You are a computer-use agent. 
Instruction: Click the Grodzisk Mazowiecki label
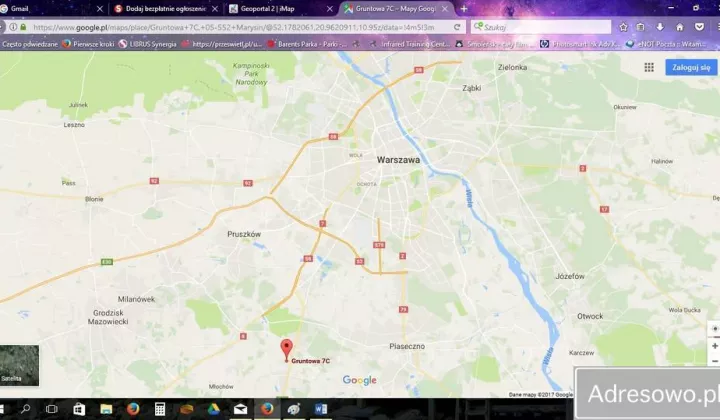[x=108, y=317]
